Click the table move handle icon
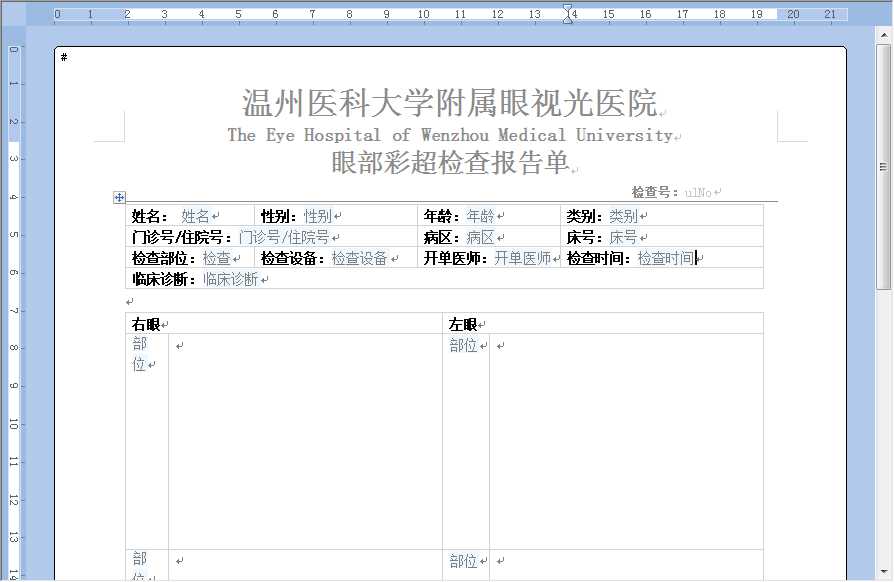The height and width of the screenshot is (582, 894). click(119, 197)
